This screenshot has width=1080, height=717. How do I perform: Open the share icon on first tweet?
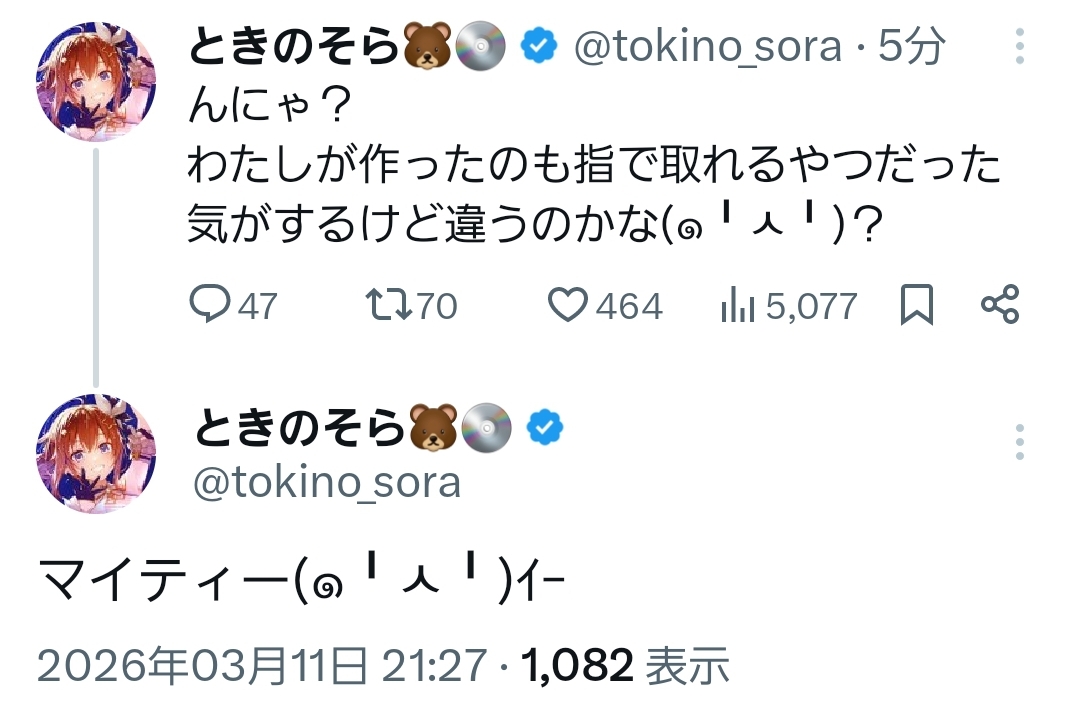coord(999,305)
